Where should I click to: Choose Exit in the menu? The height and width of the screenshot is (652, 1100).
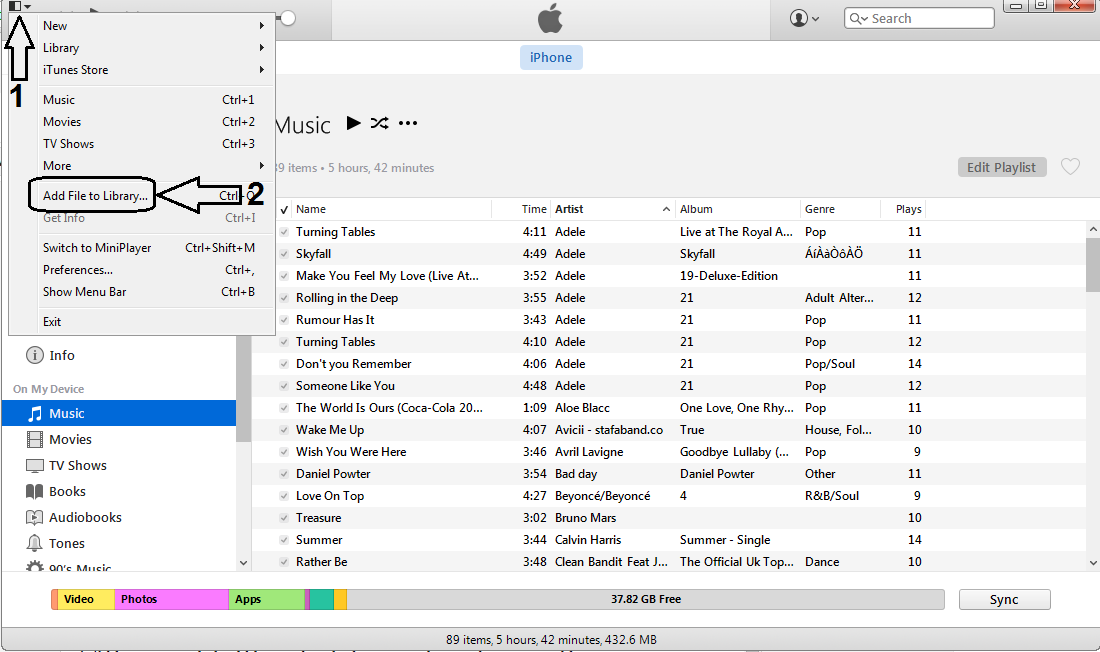[155, 321]
